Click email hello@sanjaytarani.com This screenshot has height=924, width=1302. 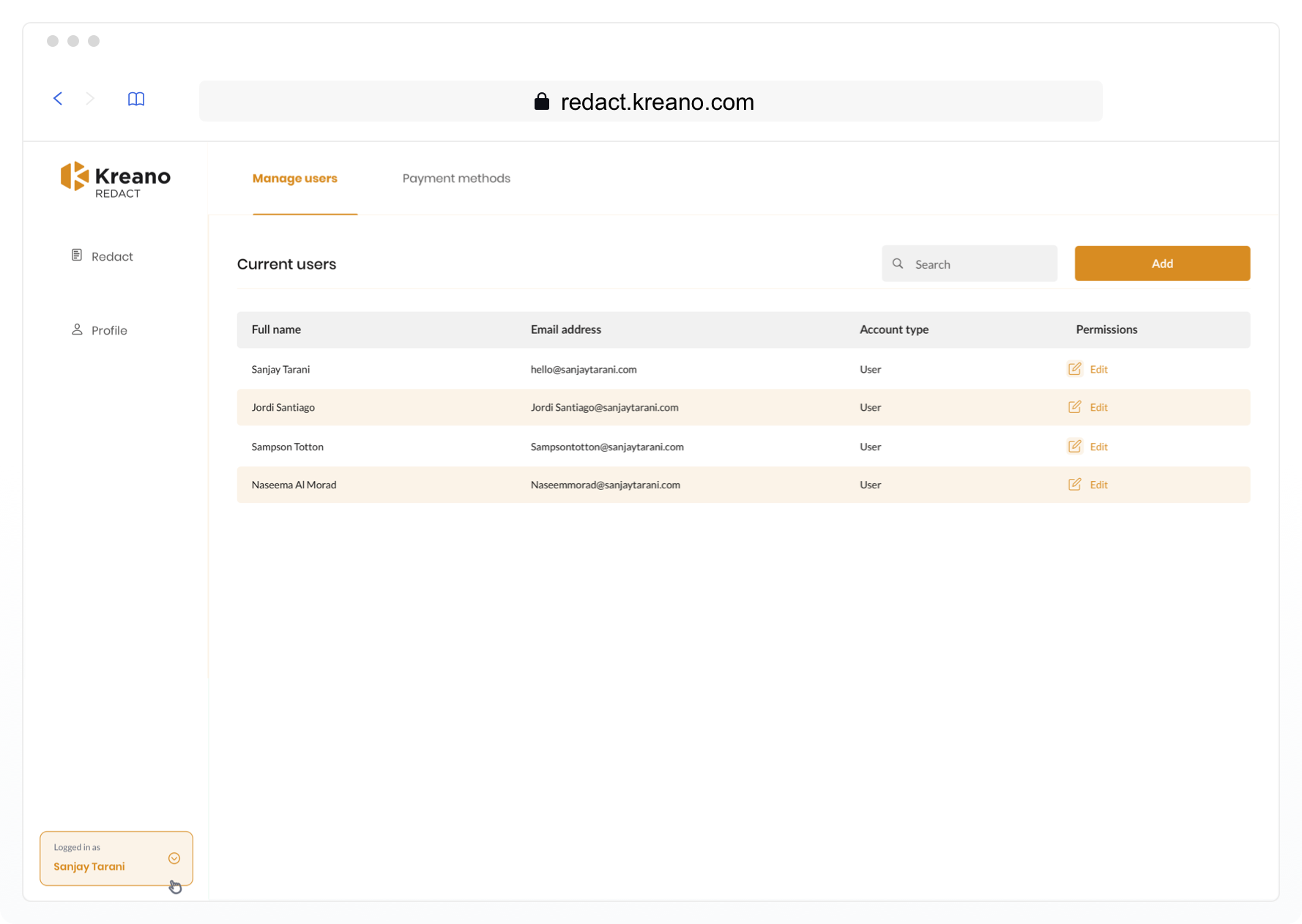(584, 369)
